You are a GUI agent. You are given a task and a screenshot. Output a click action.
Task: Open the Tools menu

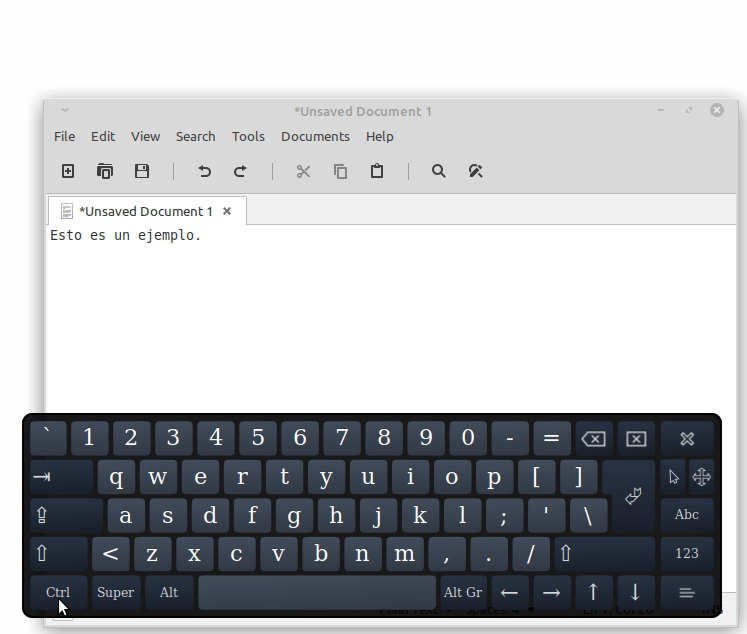[248, 136]
